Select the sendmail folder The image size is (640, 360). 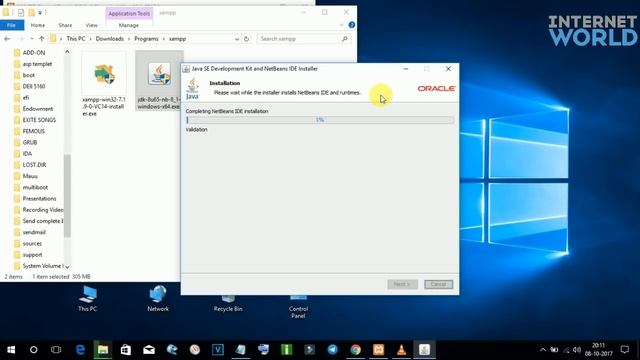(x=34, y=232)
